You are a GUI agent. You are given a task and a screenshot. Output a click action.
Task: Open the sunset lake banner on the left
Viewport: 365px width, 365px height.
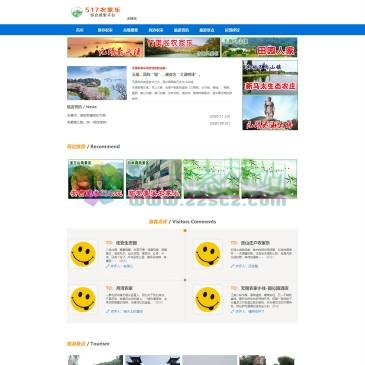(105, 47)
